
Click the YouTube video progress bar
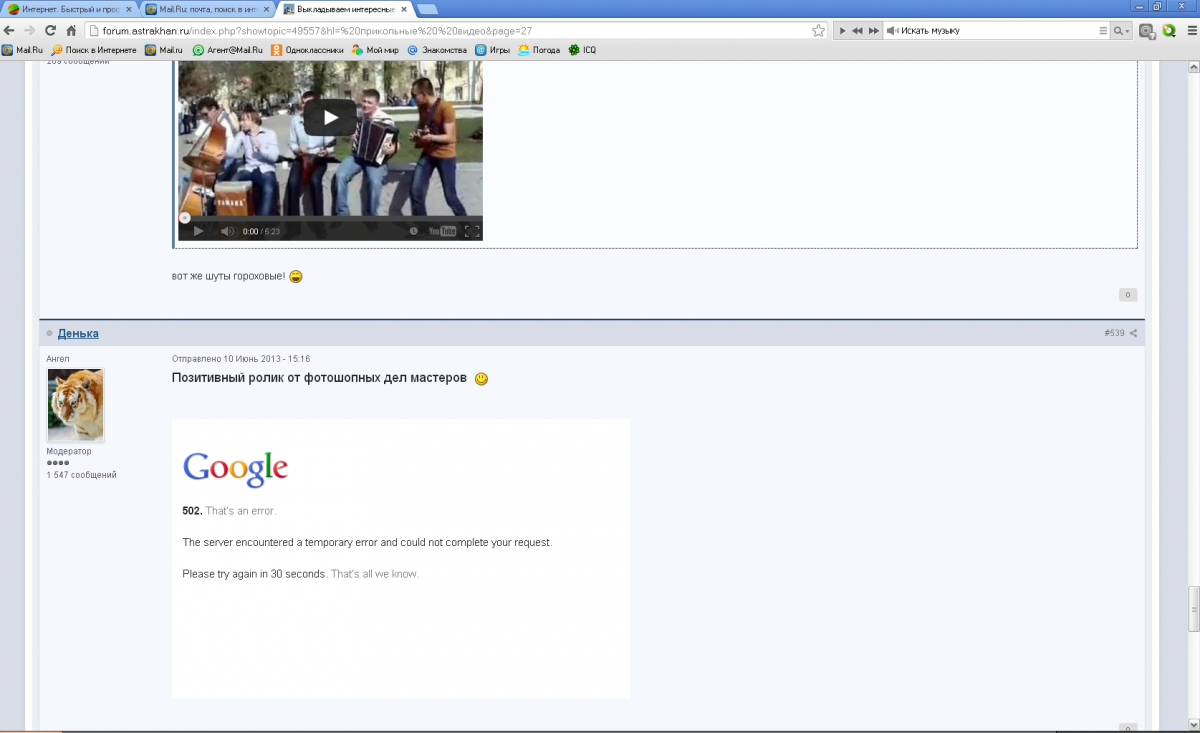pos(330,217)
